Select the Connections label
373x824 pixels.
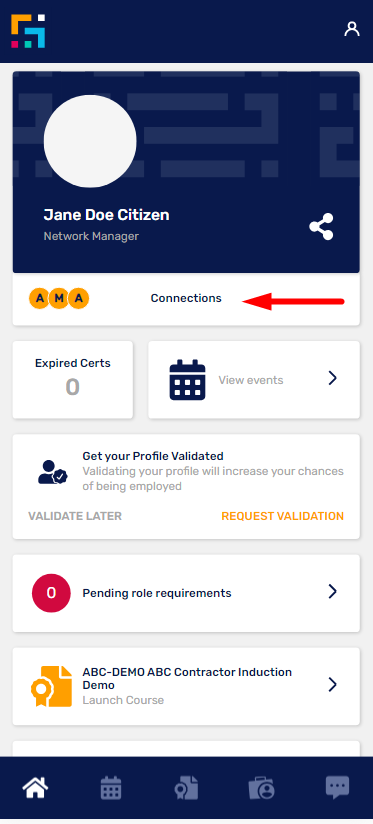pos(186,298)
